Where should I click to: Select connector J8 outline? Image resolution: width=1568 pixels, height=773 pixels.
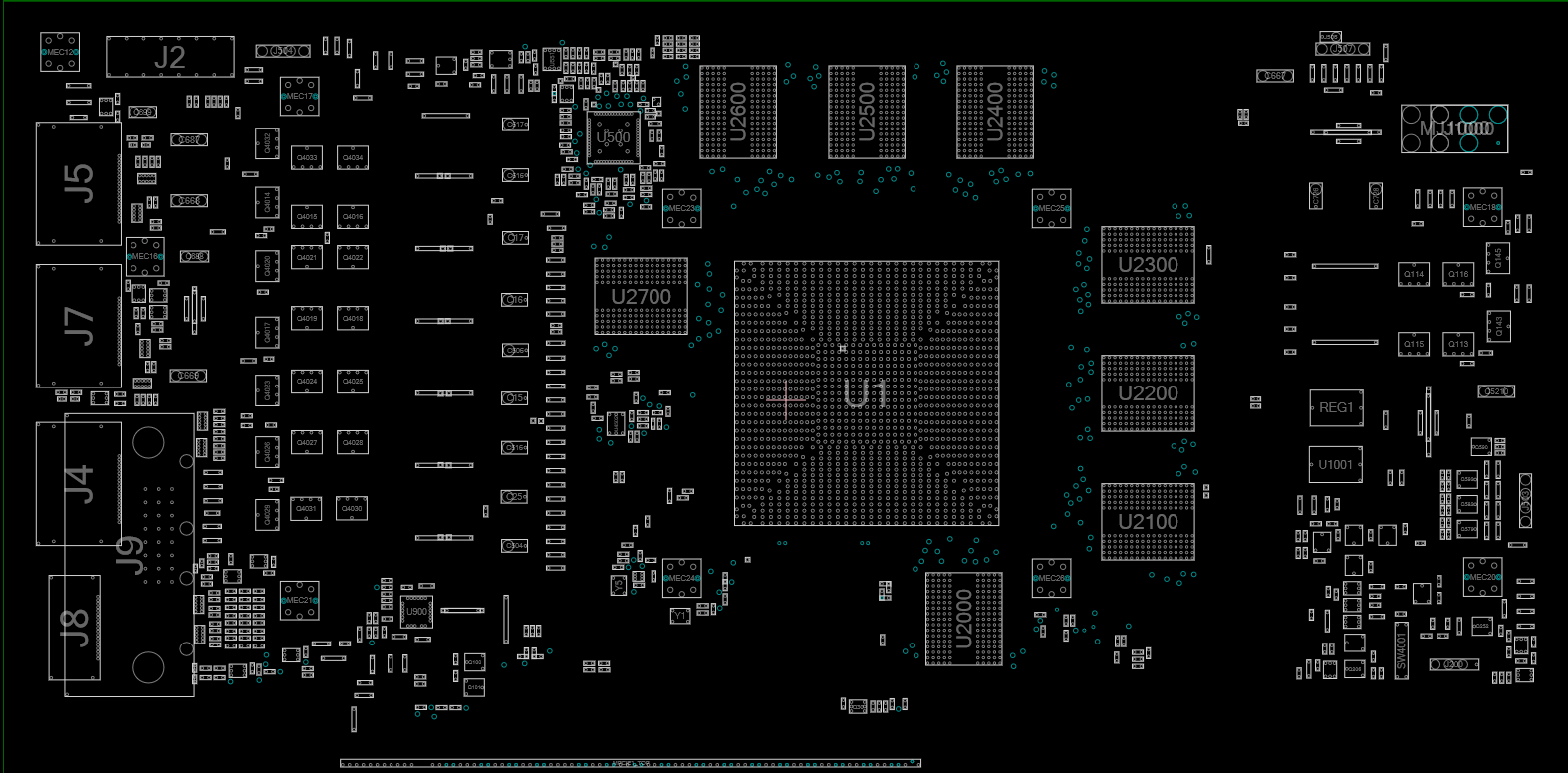(x=75, y=628)
